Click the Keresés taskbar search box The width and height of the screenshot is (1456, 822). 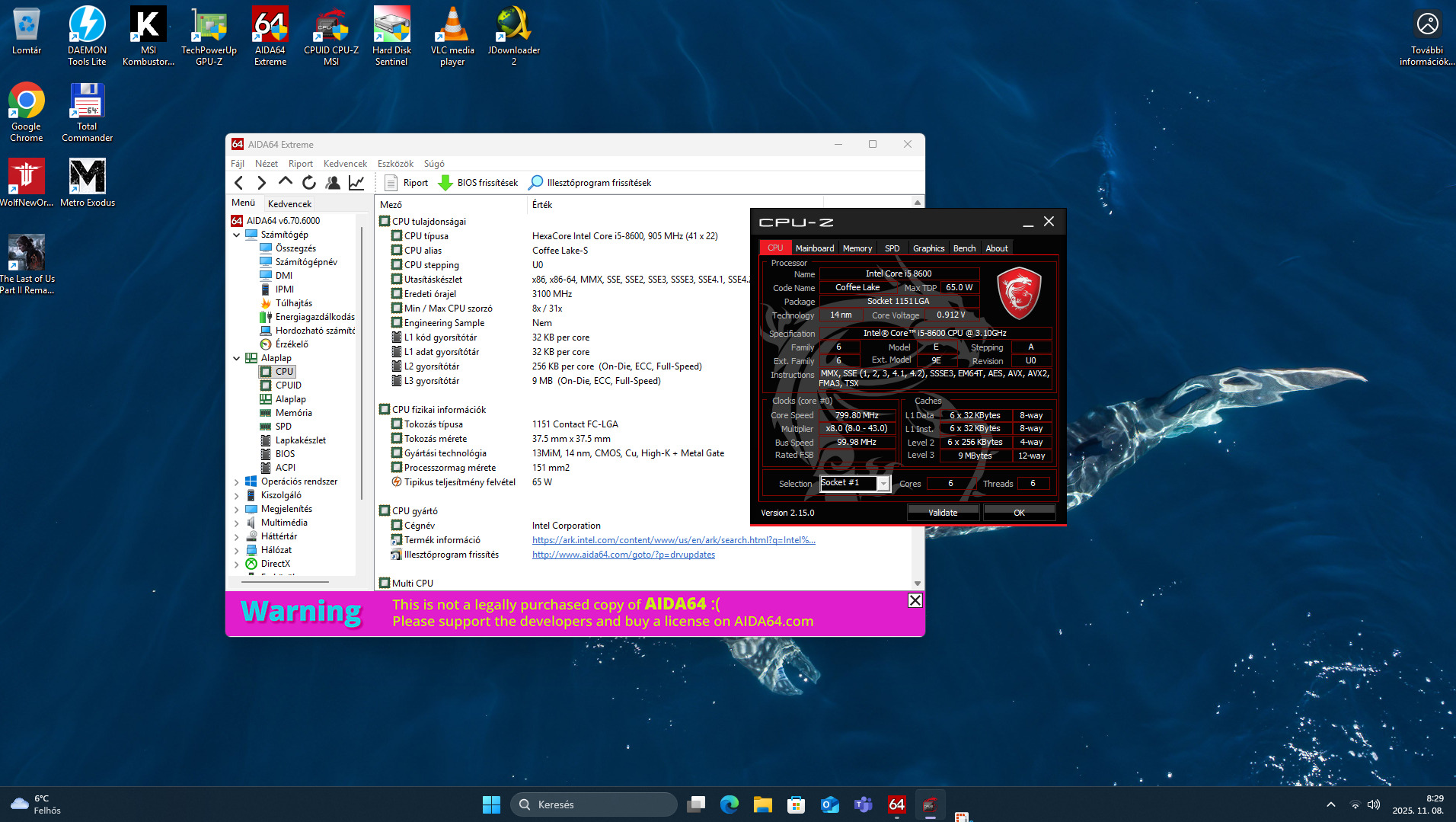point(594,804)
